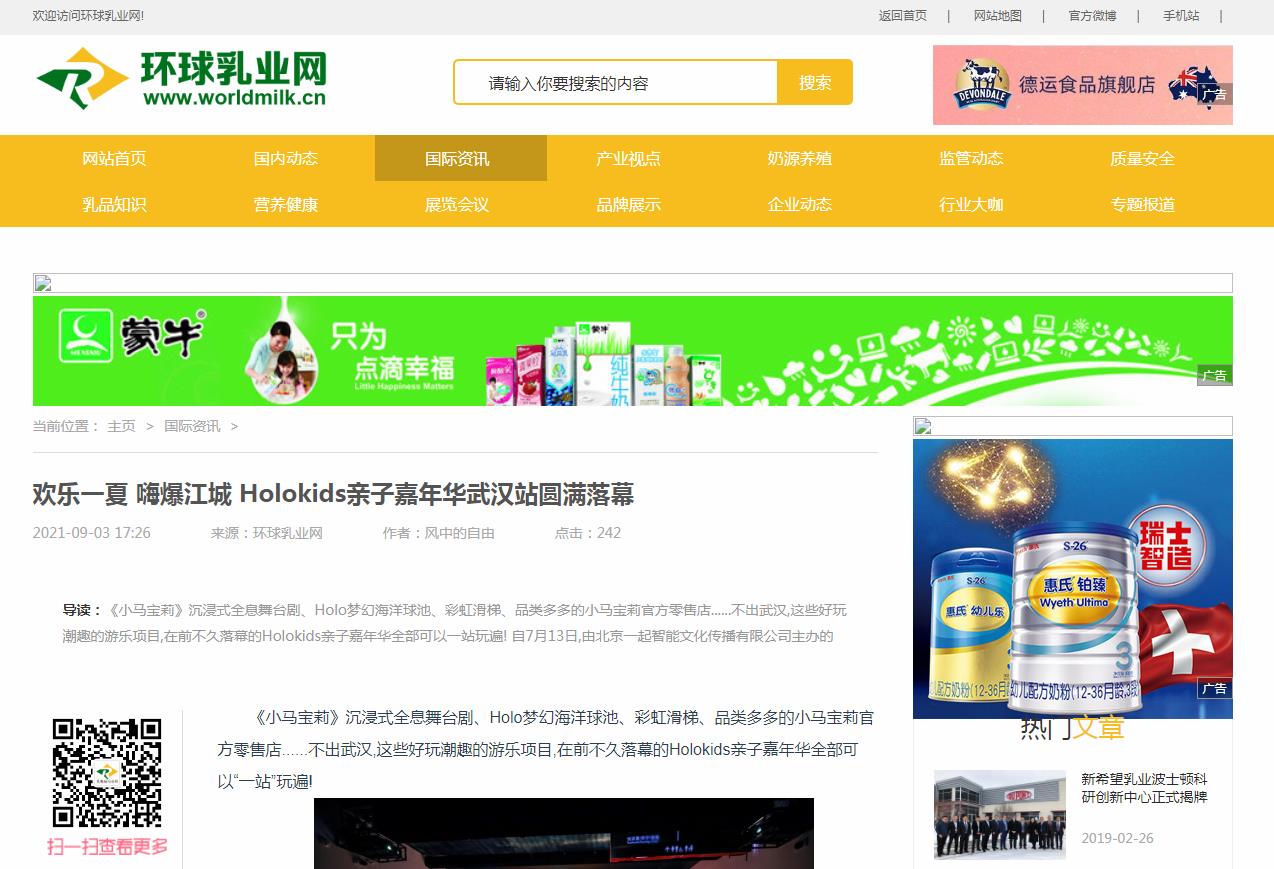1274x869 pixels.
Task: Open 营养健康 nav item
Action: [285, 204]
